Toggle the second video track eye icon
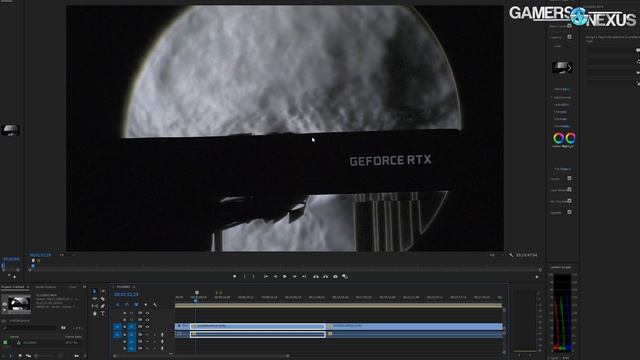This screenshot has height=360, width=640. click(147, 320)
